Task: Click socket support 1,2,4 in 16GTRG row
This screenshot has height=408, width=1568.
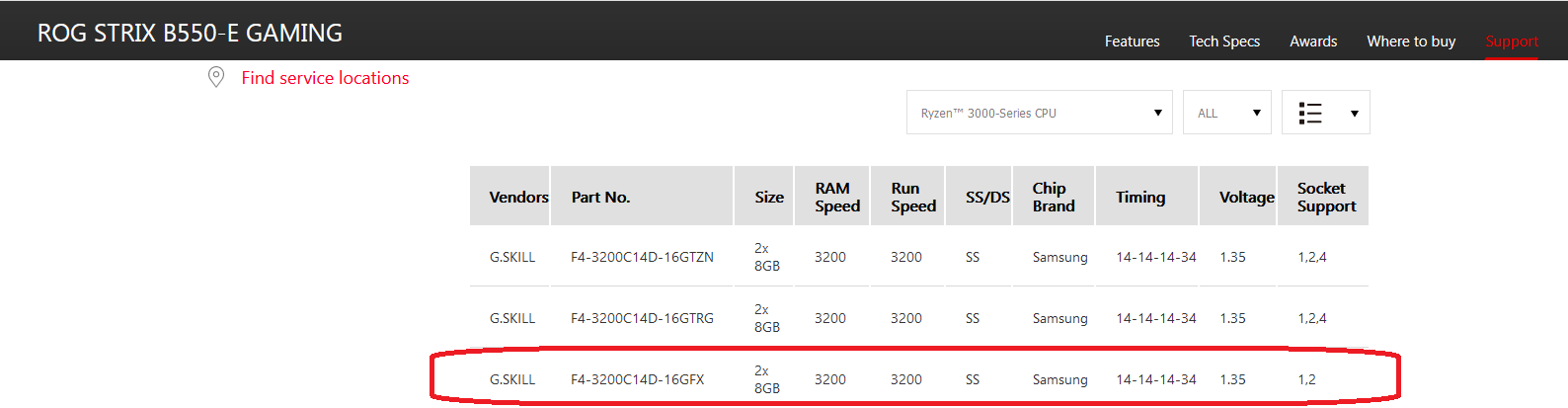Action: (1312, 318)
